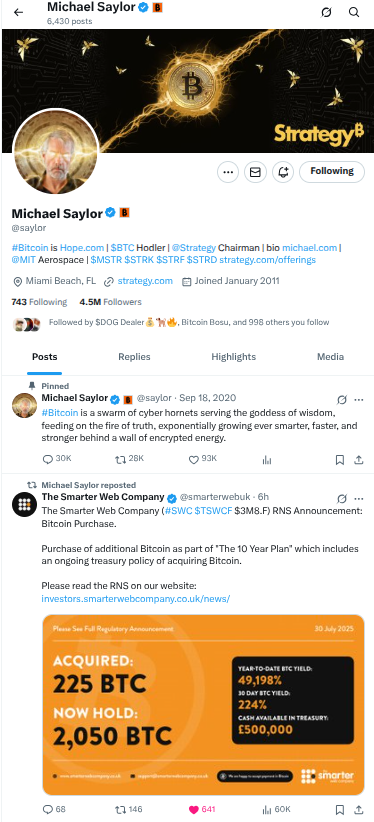374x822 pixels.
Task: Toggle post notifications bell icon
Action: click(283, 172)
